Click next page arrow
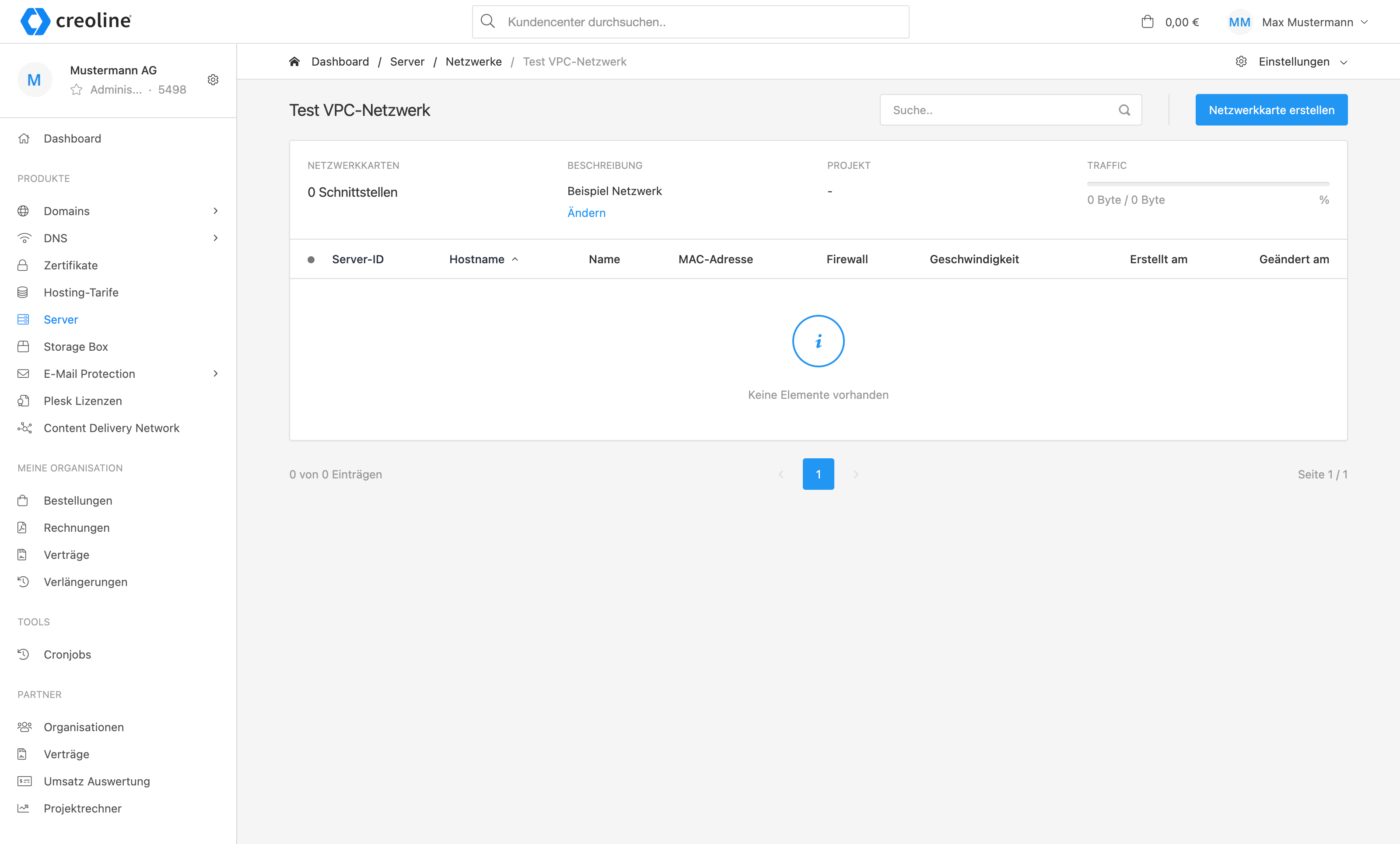Image resolution: width=1400 pixels, height=844 pixels. pyautogui.click(x=856, y=474)
